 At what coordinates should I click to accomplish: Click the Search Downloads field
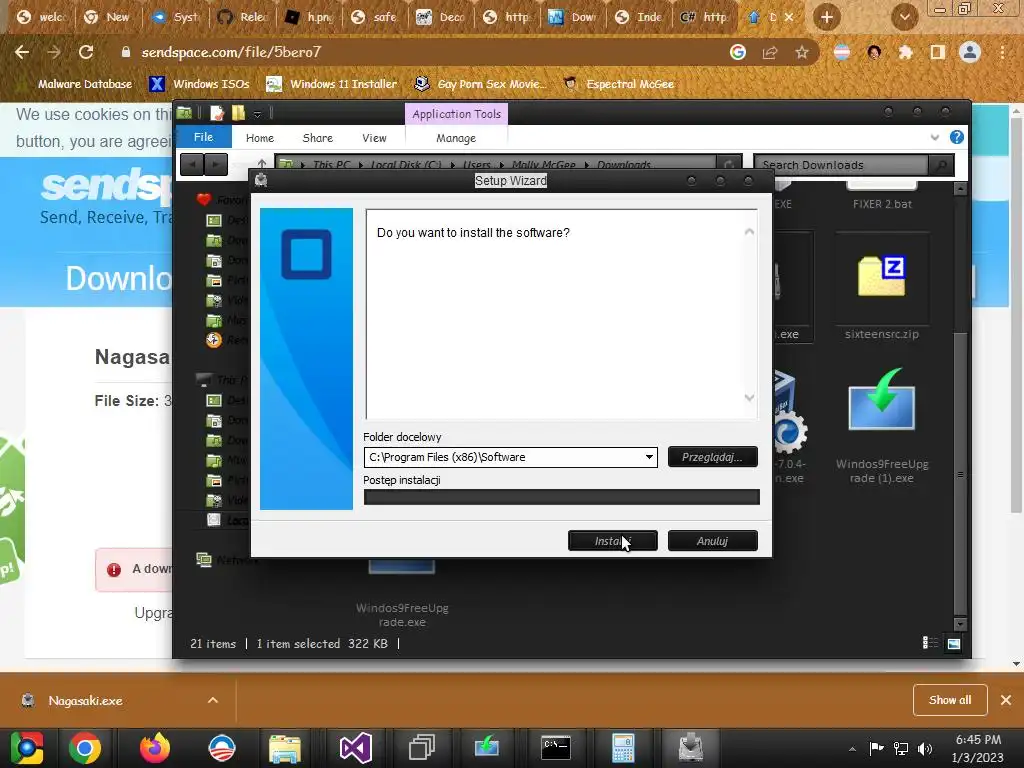(x=841, y=165)
